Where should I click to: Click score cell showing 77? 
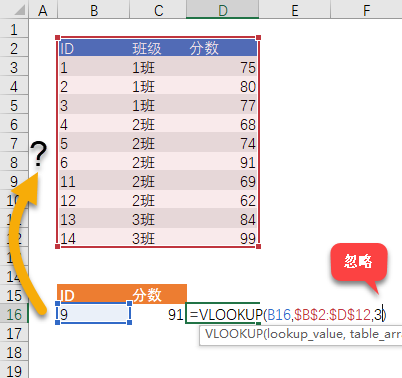222,105
